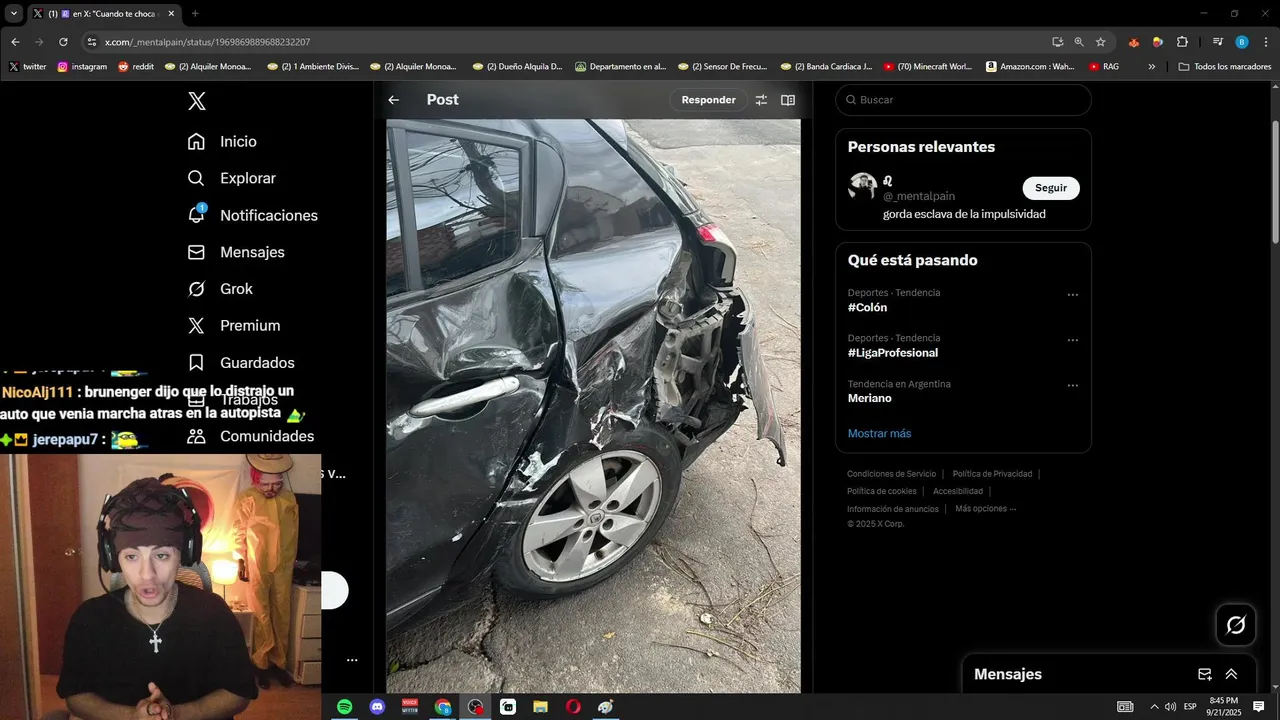Click the Buscar search field
Screen dimensions: 1280x720
click(x=964, y=100)
